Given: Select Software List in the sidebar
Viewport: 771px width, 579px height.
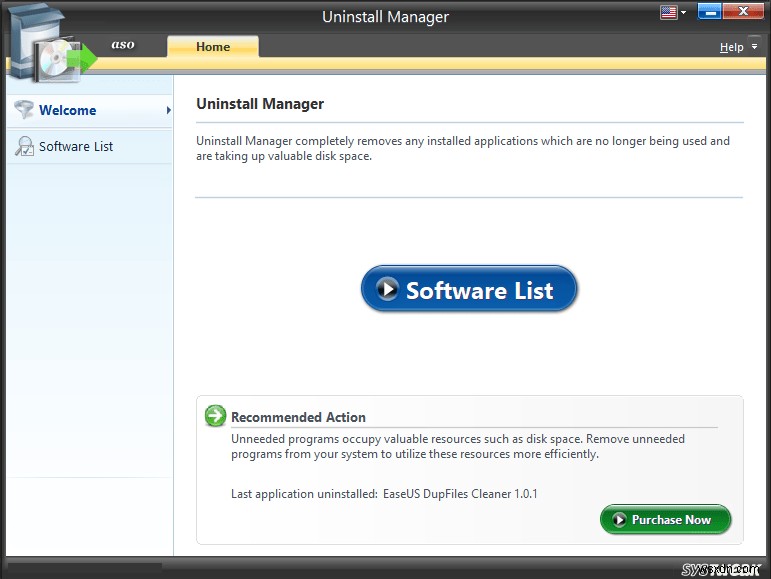Looking at the screenshot, I should (x=90, y=146).
